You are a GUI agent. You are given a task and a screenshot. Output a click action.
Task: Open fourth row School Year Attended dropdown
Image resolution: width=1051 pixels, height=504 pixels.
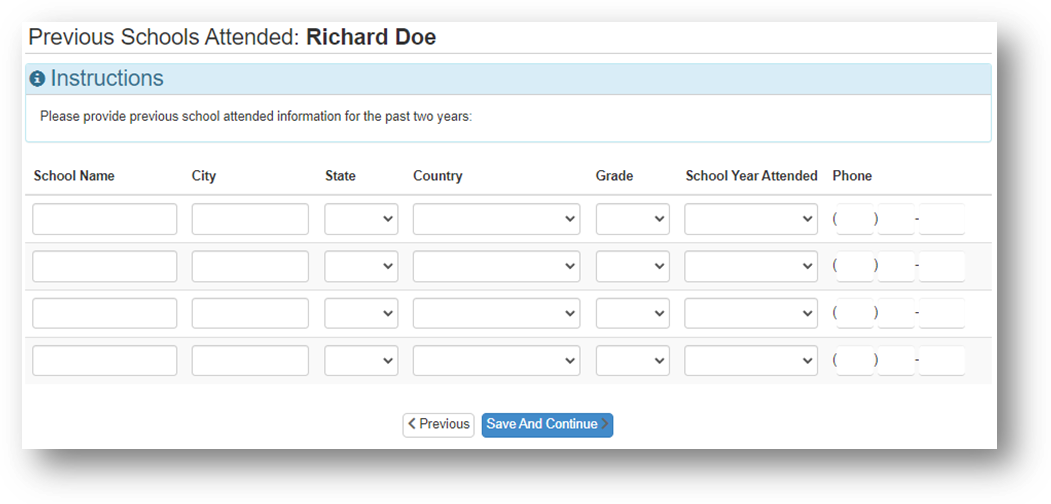pyautogui.click(x=751, y=361)
